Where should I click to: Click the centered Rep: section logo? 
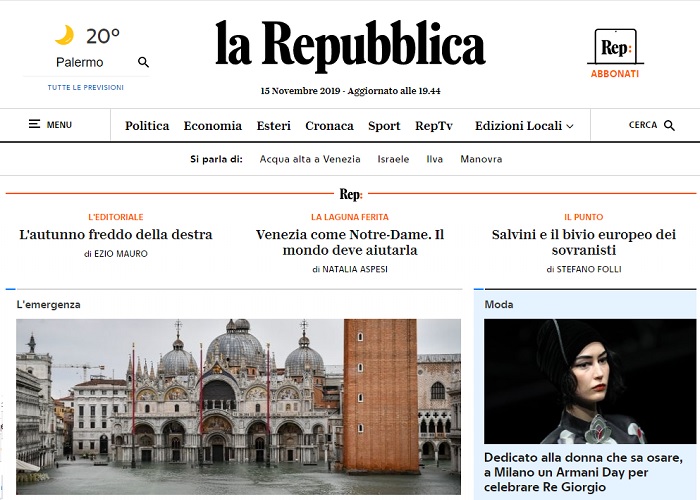351,194
